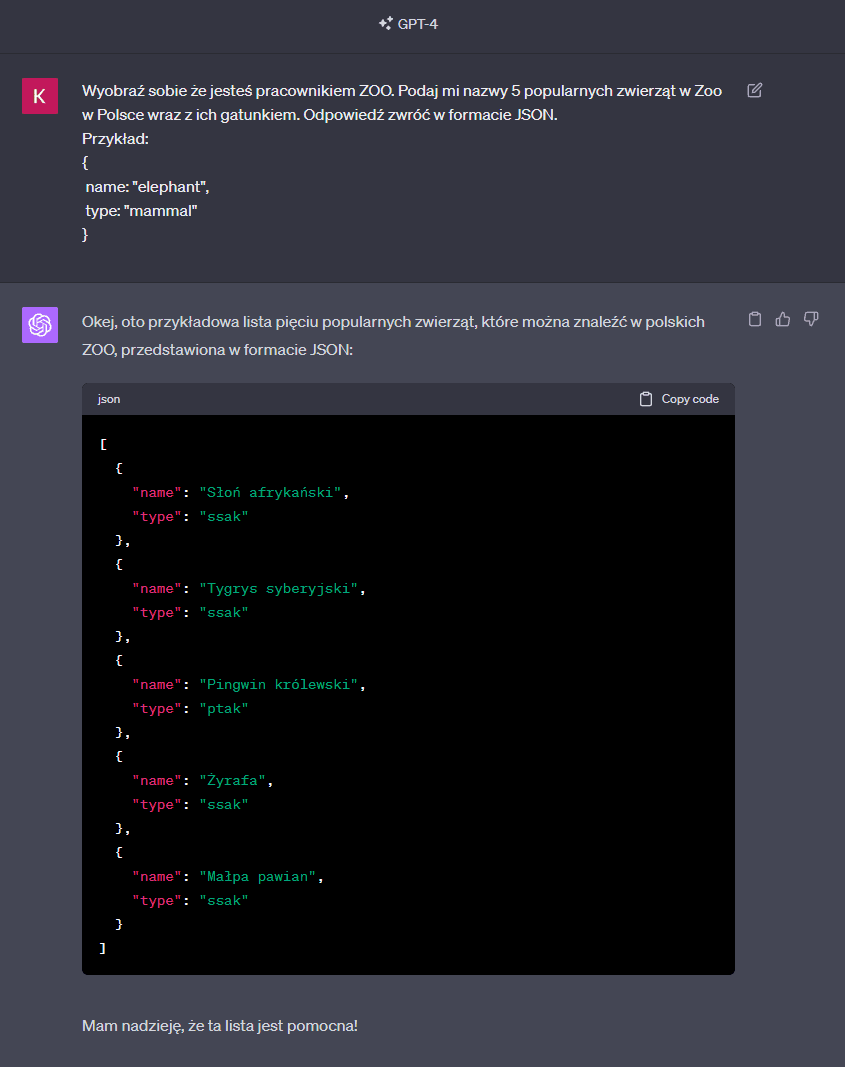Click the "ptak" type value
Screen dimensions: 845x1067
tap(224, 708)
